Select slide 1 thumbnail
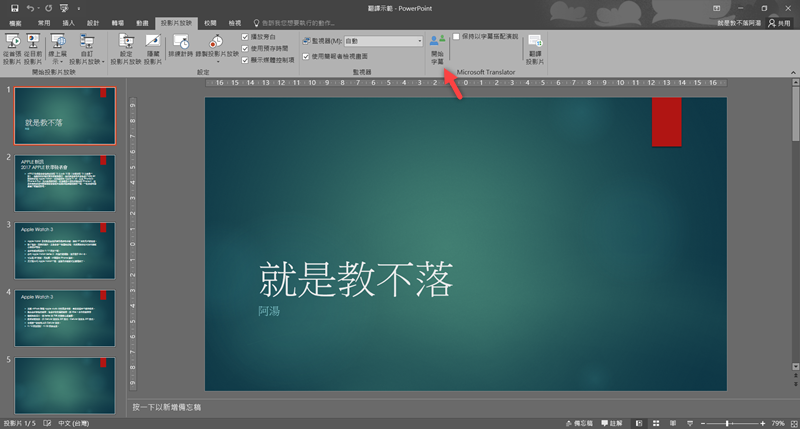Viewport: 800px width, 429px height. coord(65,116)
